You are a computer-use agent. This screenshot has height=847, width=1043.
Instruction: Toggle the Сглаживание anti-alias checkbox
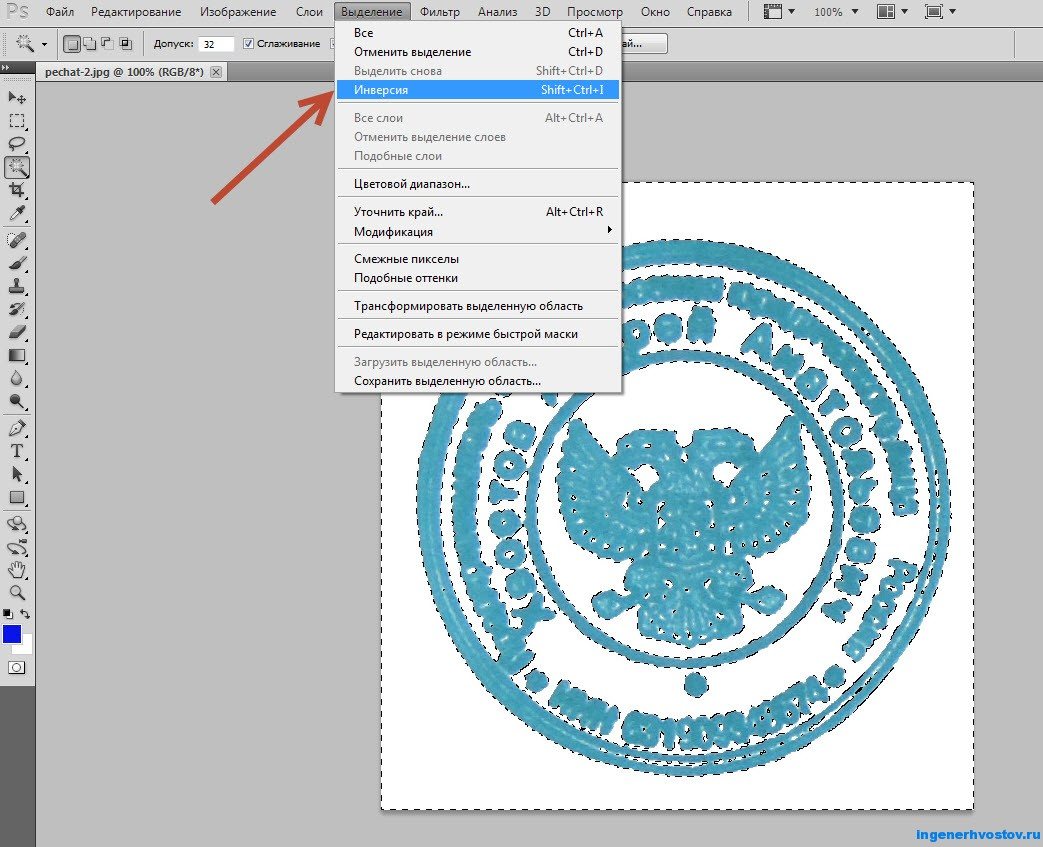pos(248,44)
